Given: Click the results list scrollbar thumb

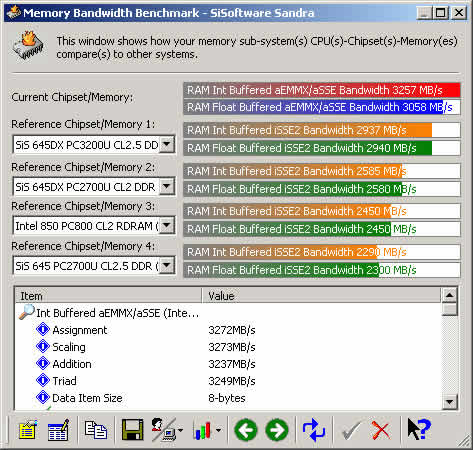Looking at the screenshot, I should click(449, 309).
